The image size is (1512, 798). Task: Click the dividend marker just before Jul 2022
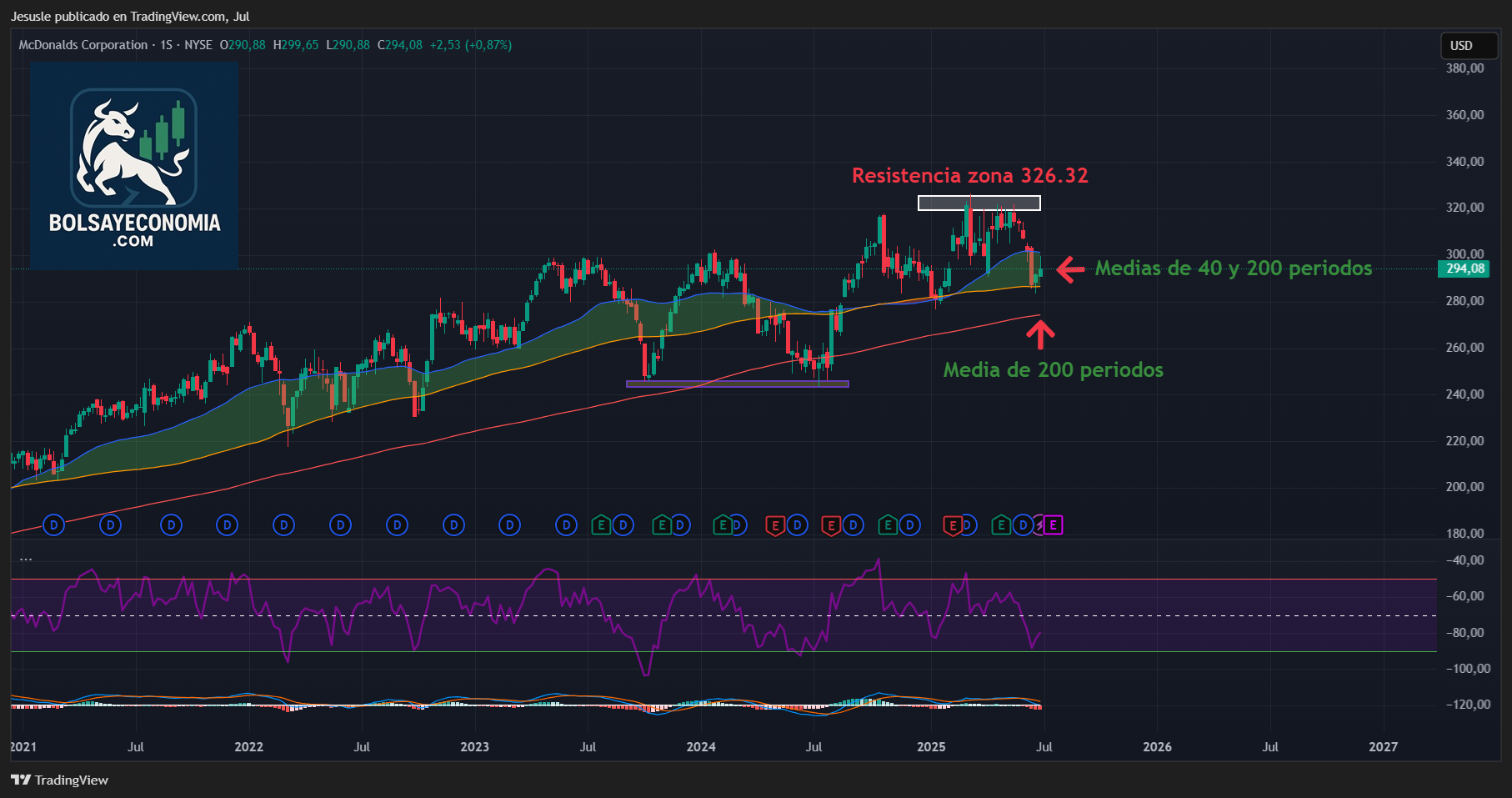[x=340, y=525]
